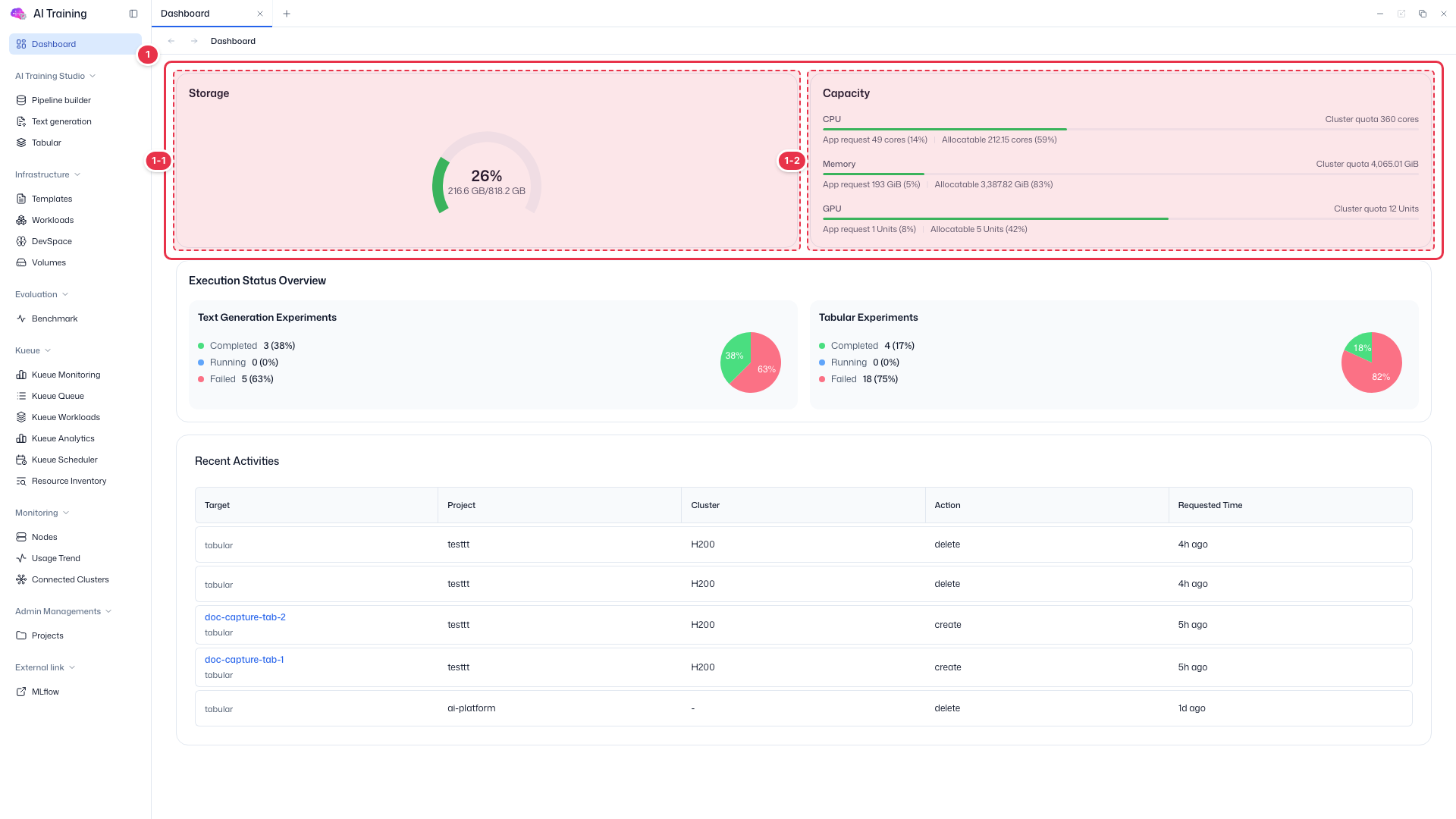Open Connected Clusters icon

pyautogui.click(x=21, y=579)
